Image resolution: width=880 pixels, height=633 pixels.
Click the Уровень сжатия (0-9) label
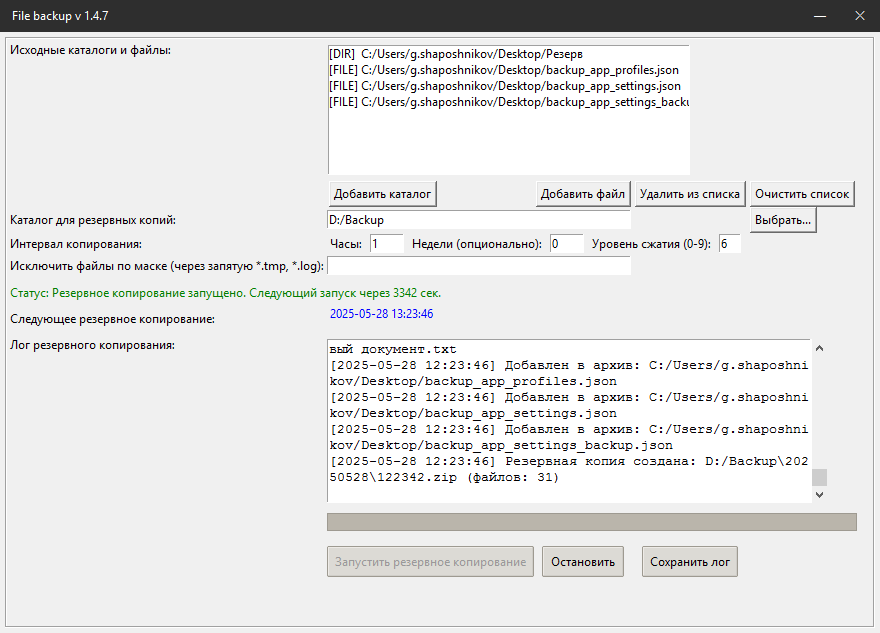651,244
